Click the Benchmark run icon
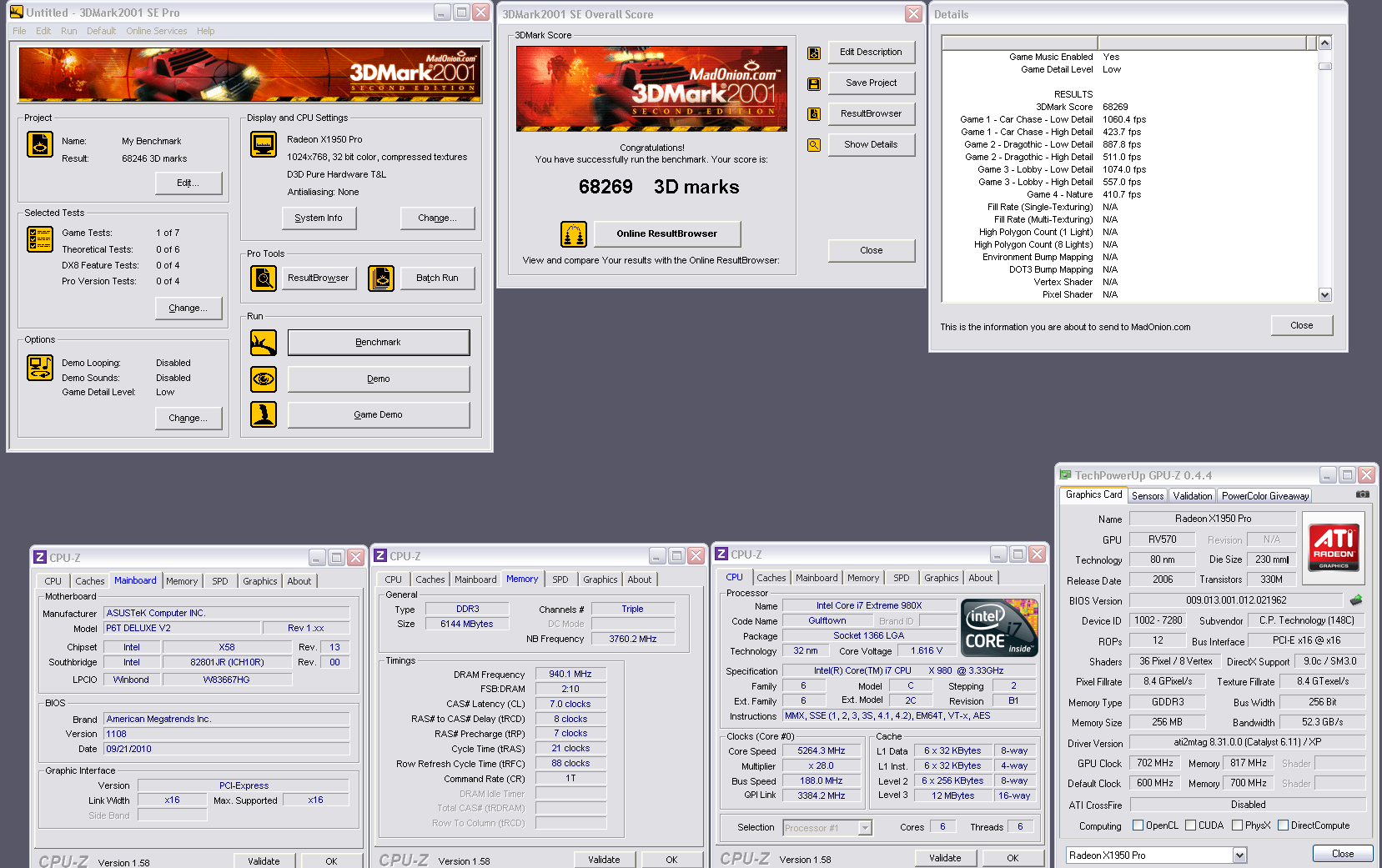 point(264,342)
